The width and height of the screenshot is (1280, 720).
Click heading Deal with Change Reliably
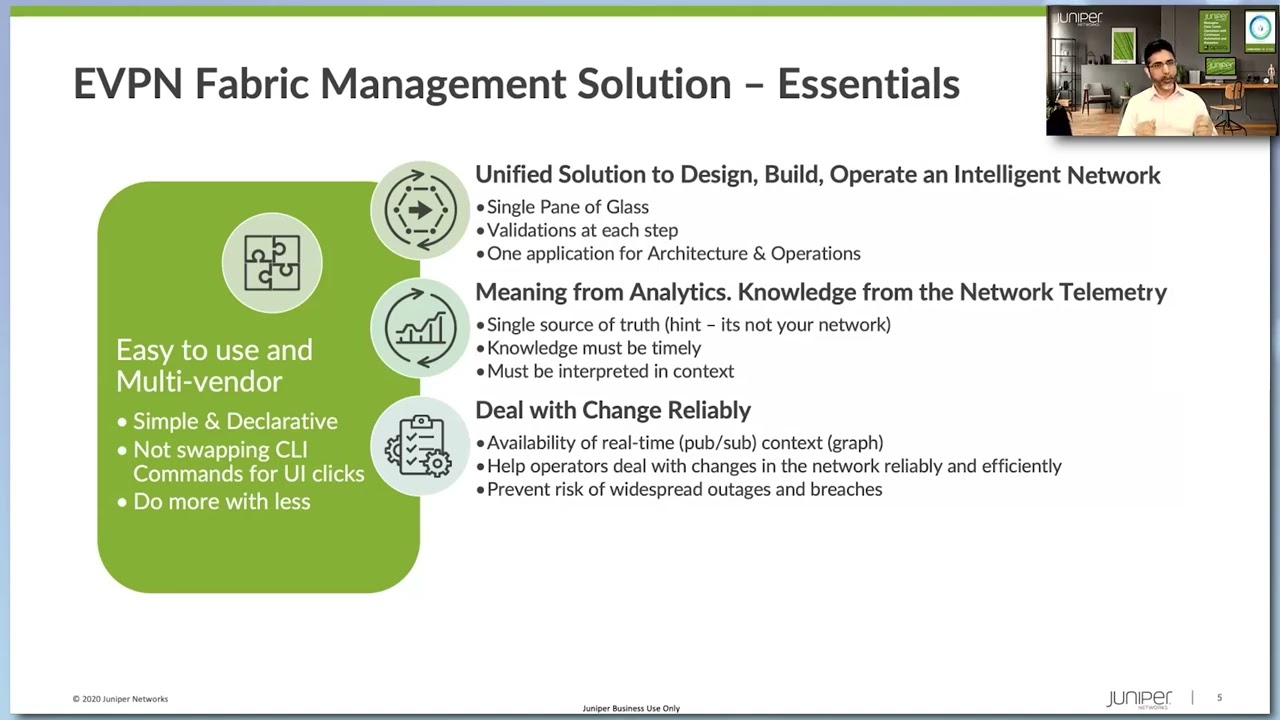tap(613, 410)
